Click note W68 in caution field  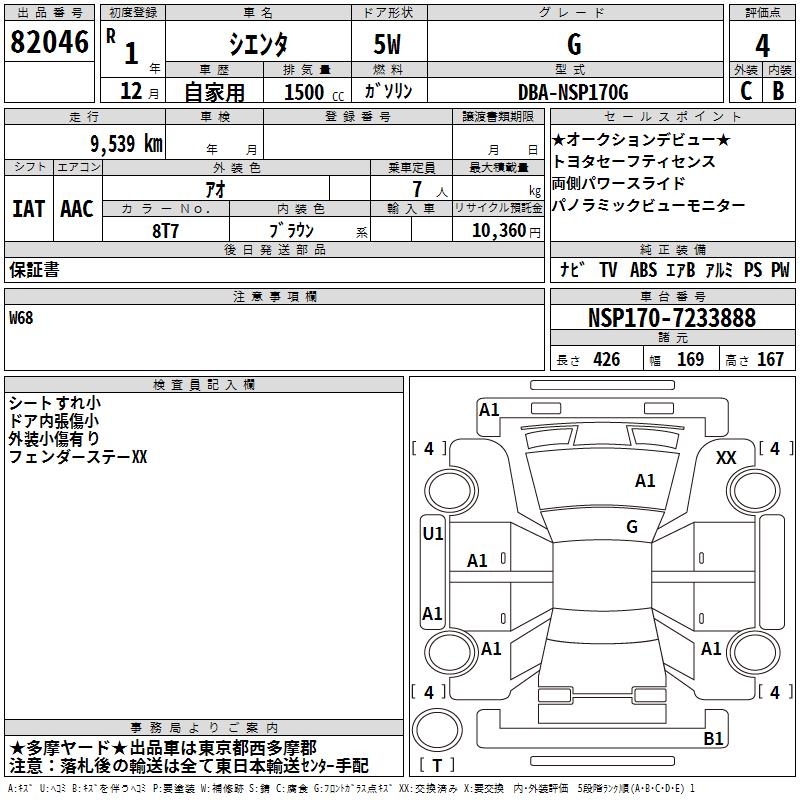click(21, 318)
